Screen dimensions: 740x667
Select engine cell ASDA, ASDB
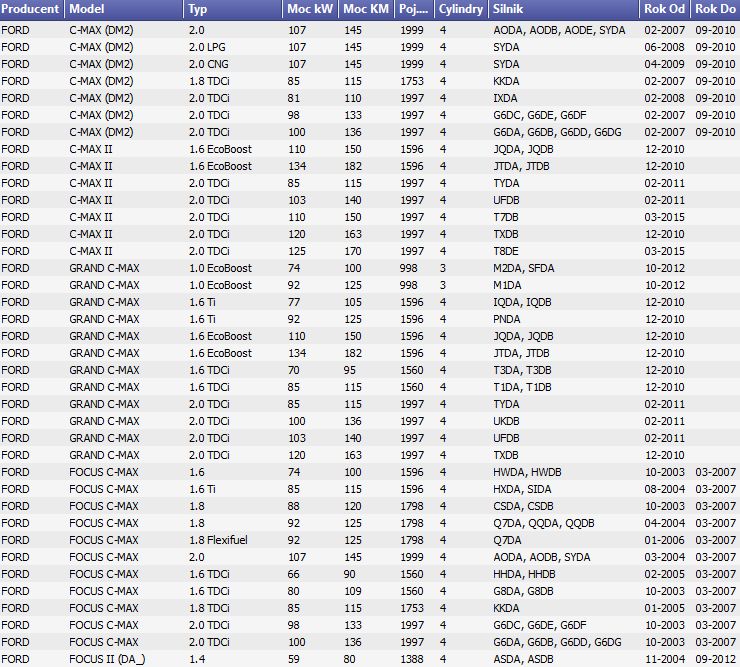[523, 659]
